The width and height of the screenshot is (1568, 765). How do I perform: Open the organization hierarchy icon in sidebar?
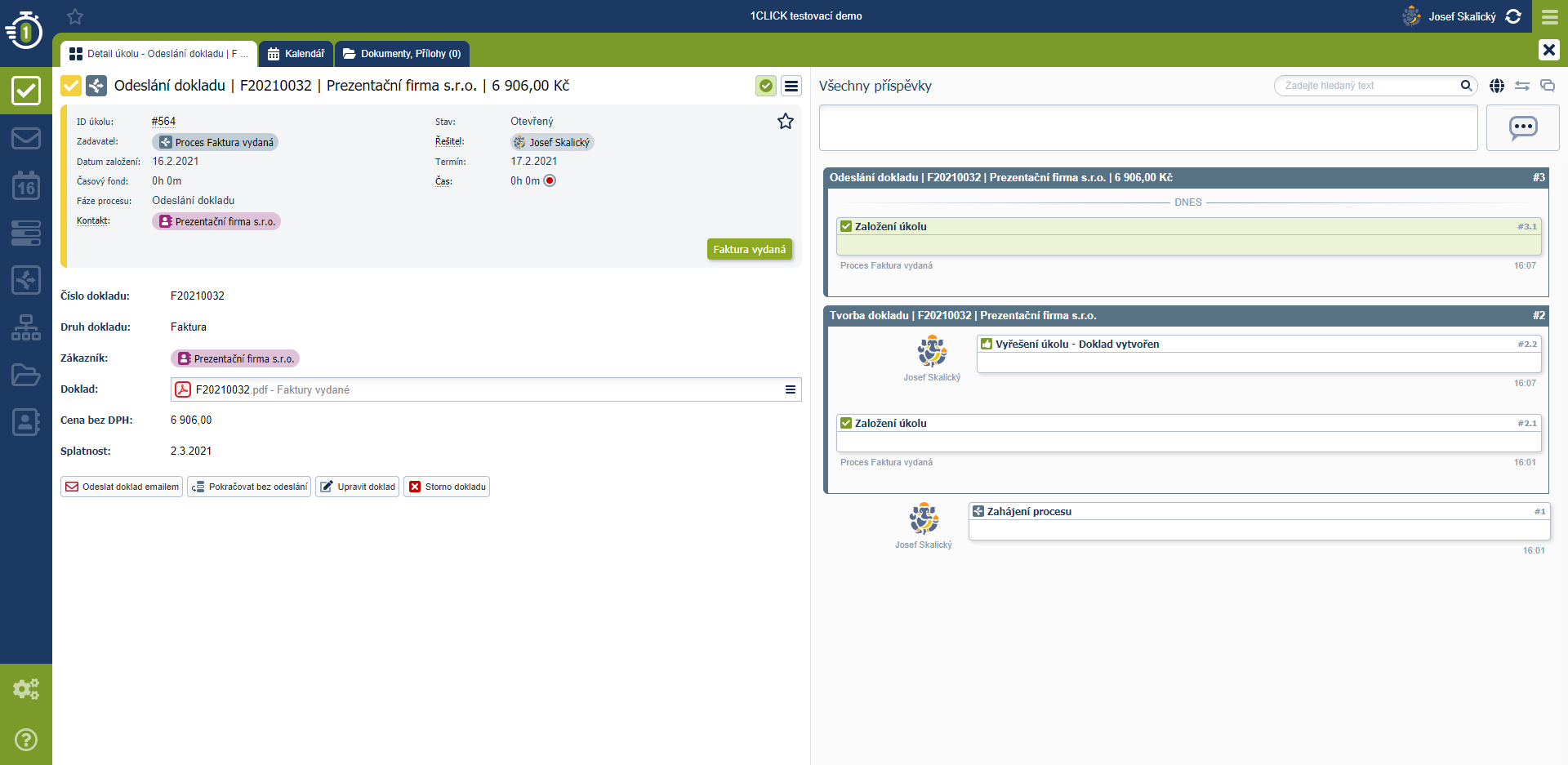26,327
